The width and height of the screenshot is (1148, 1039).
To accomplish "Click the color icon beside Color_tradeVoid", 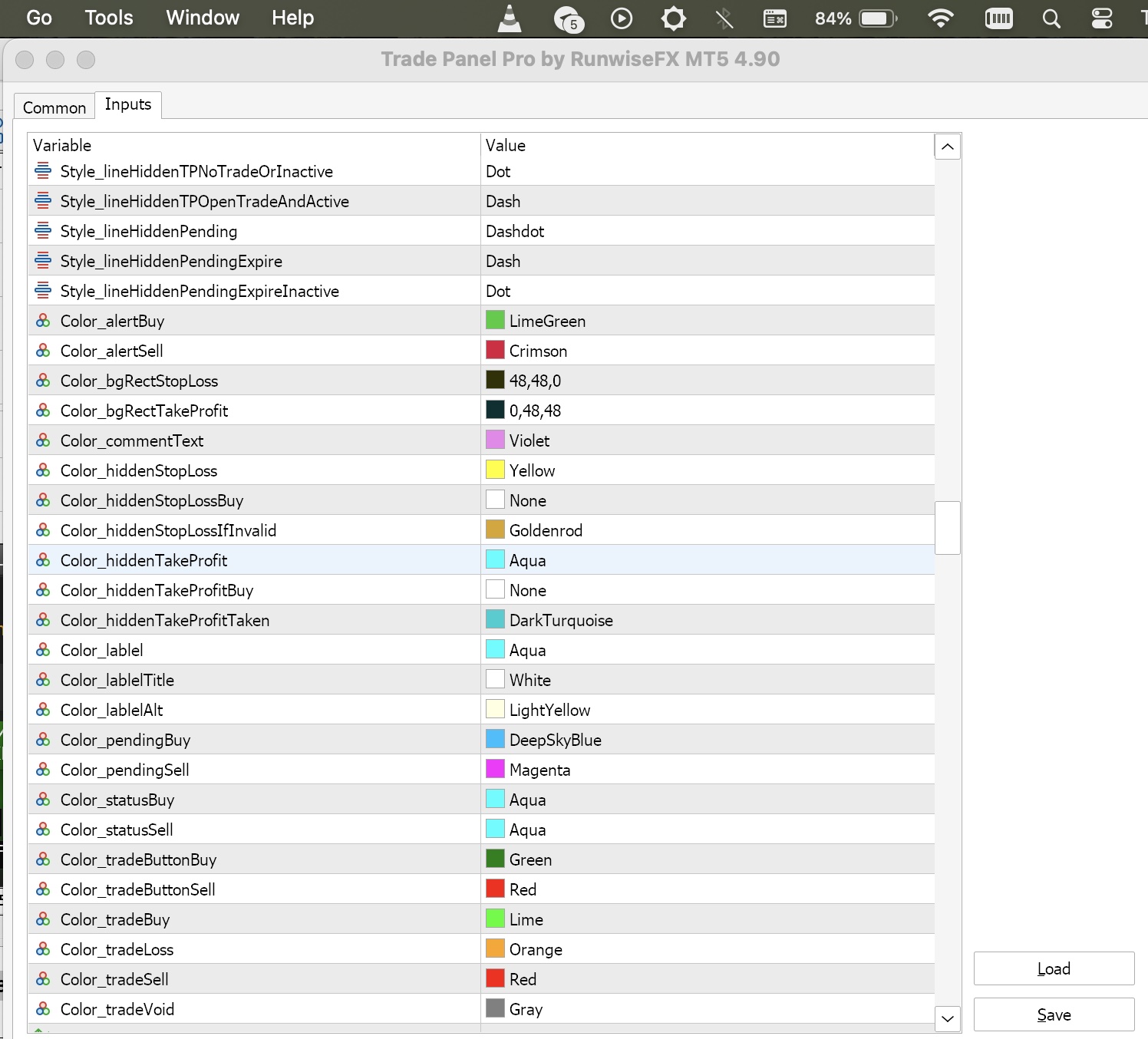I will click(x=43, y=1009).
